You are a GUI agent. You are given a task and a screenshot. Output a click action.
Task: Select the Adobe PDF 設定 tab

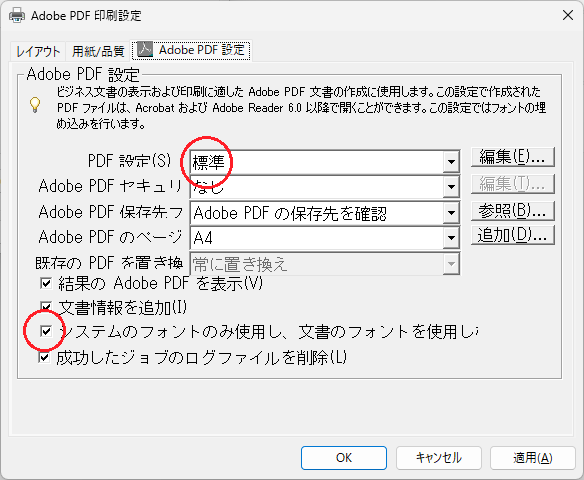click(x=191, y=50)
